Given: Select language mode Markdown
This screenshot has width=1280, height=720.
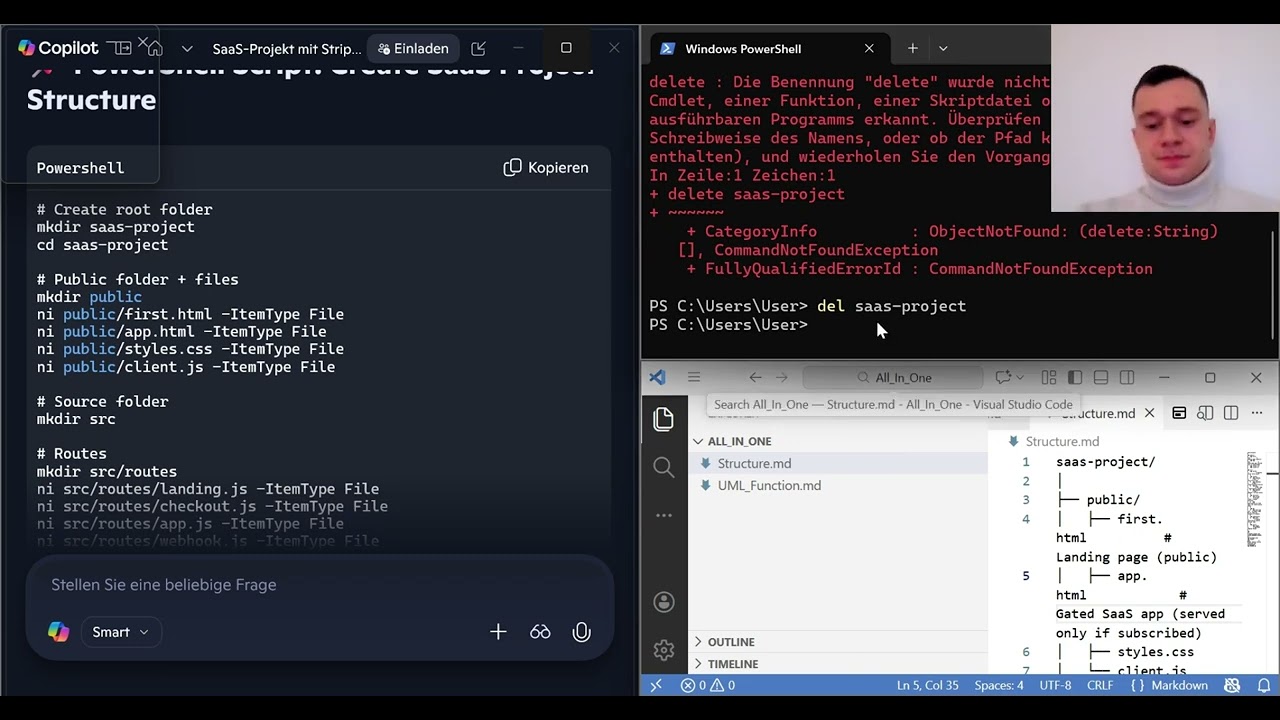Looking at the screenshot, I should click(1169, 685).
